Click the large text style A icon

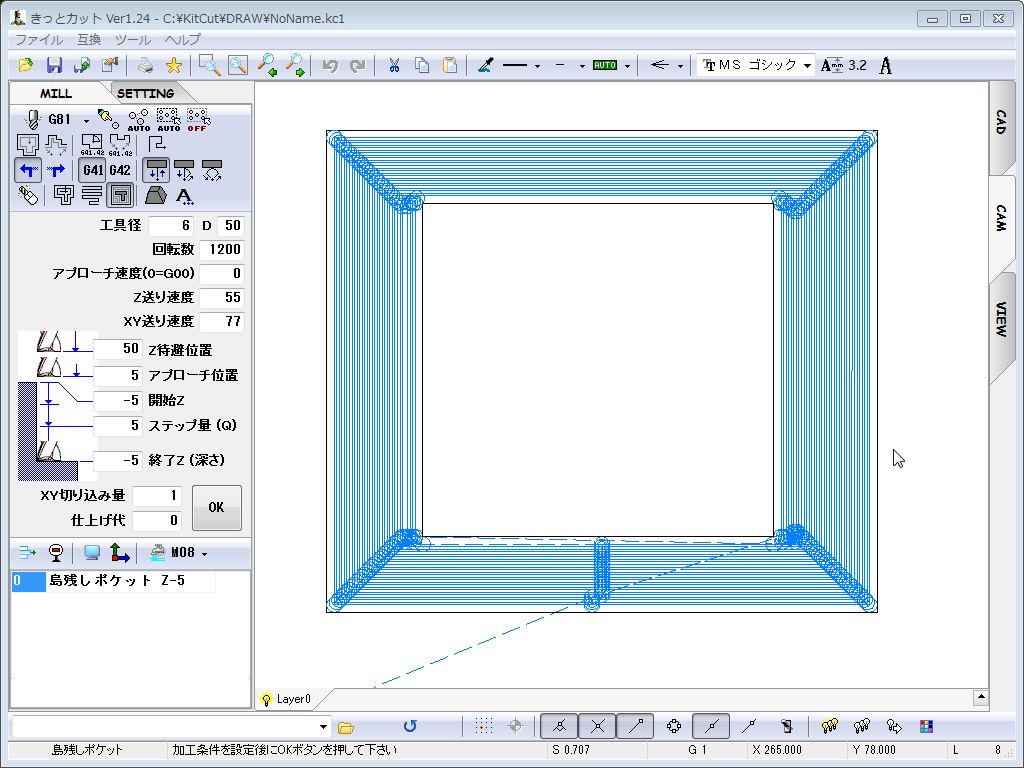(886, 65)
